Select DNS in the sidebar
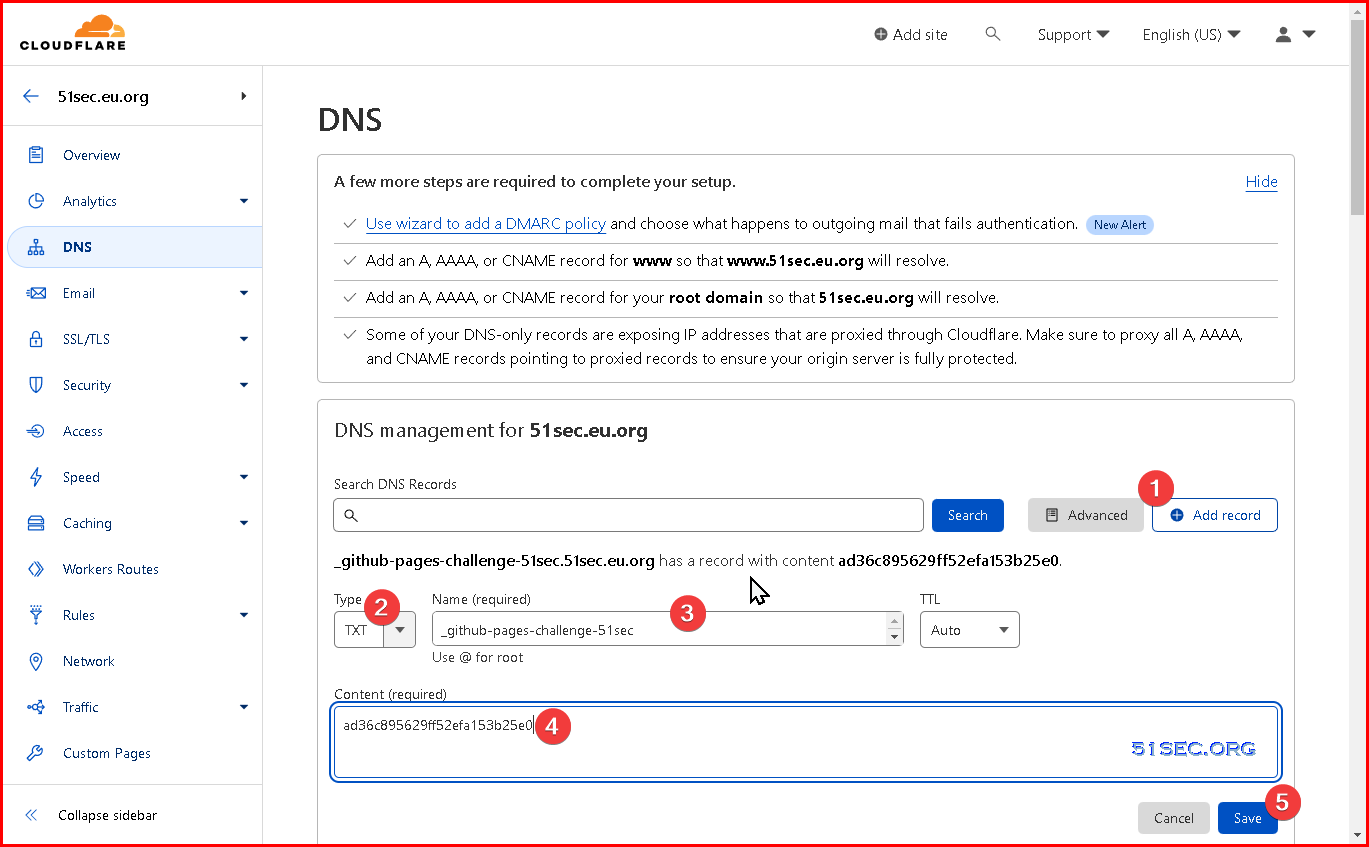The width and height of the screenshot is (1369, 847). [135, 247]
